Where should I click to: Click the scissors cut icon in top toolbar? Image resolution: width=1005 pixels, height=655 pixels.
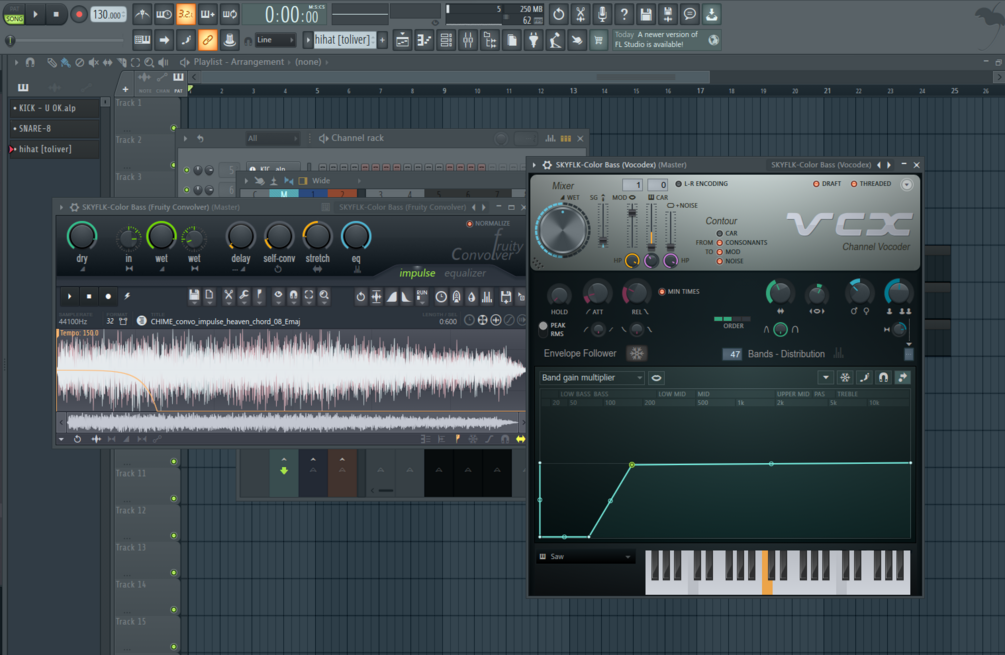click(x=580, y=13)
